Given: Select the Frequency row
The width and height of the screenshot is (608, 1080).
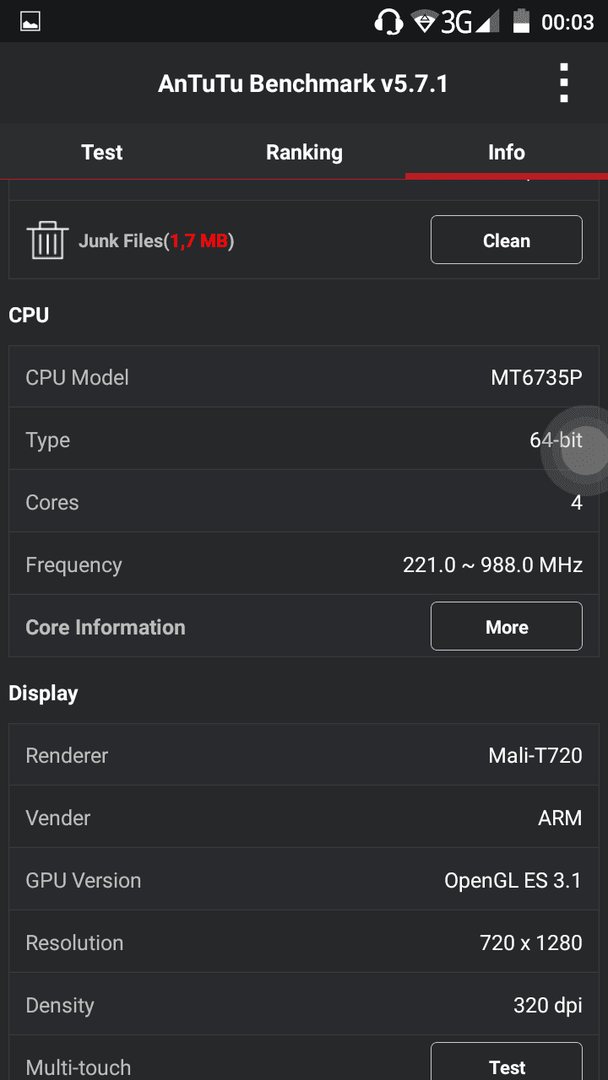Looking at the screenshot, I should tap(304, 564).
